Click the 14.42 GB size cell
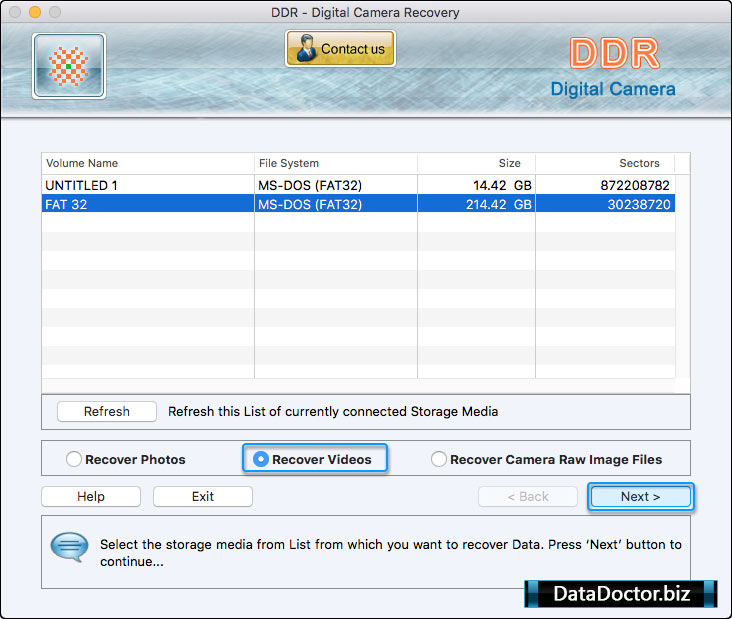732x619 pixels. coord(502,185)
